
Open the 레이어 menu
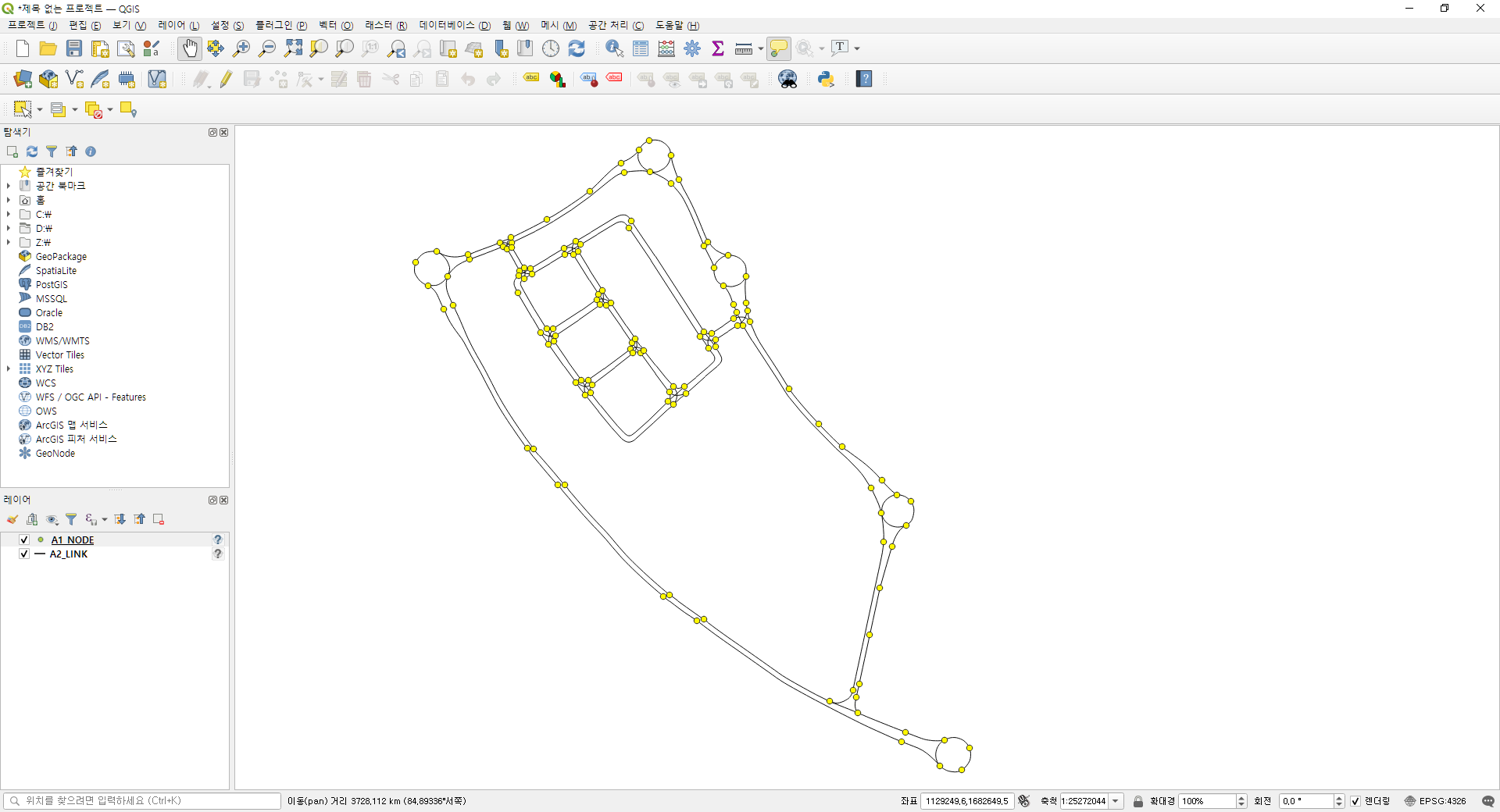pos(178,26)
